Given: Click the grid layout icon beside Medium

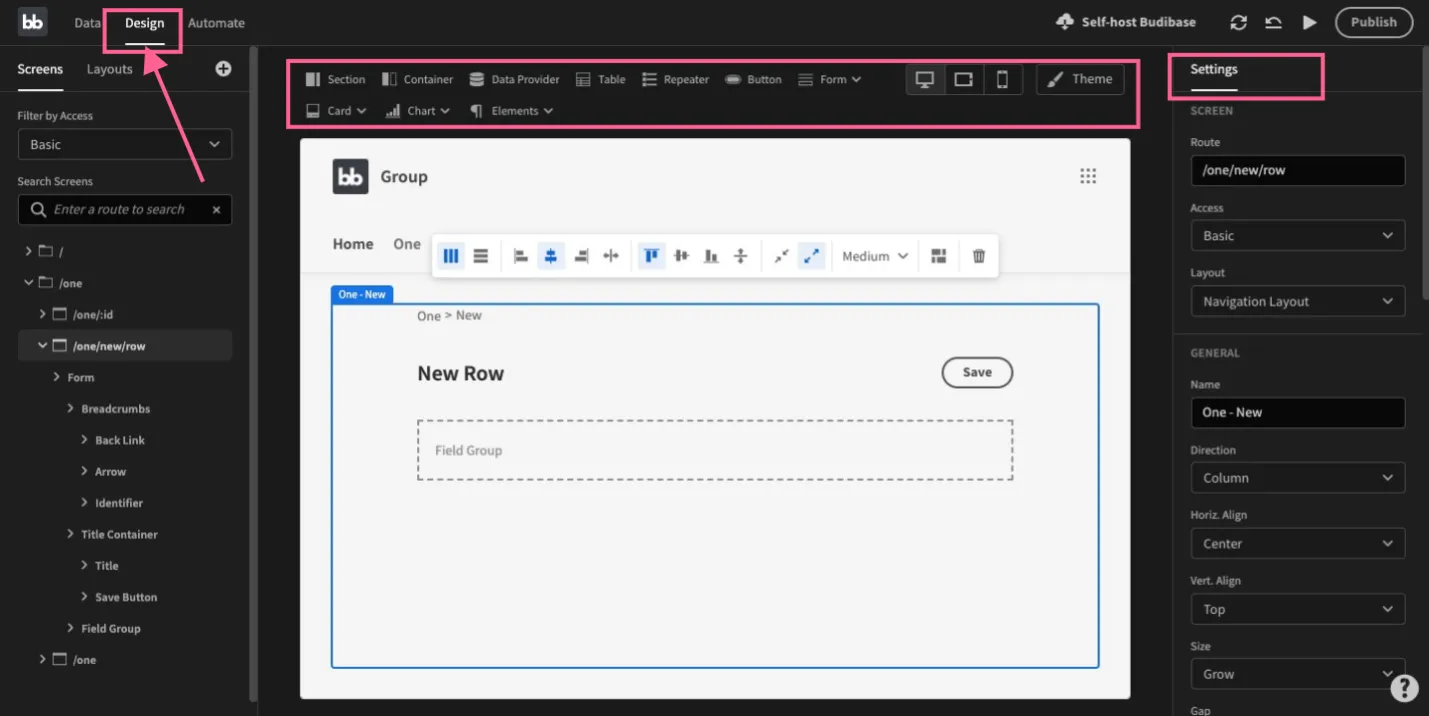Looking at the screenshot, I should [x=938, y=256].
